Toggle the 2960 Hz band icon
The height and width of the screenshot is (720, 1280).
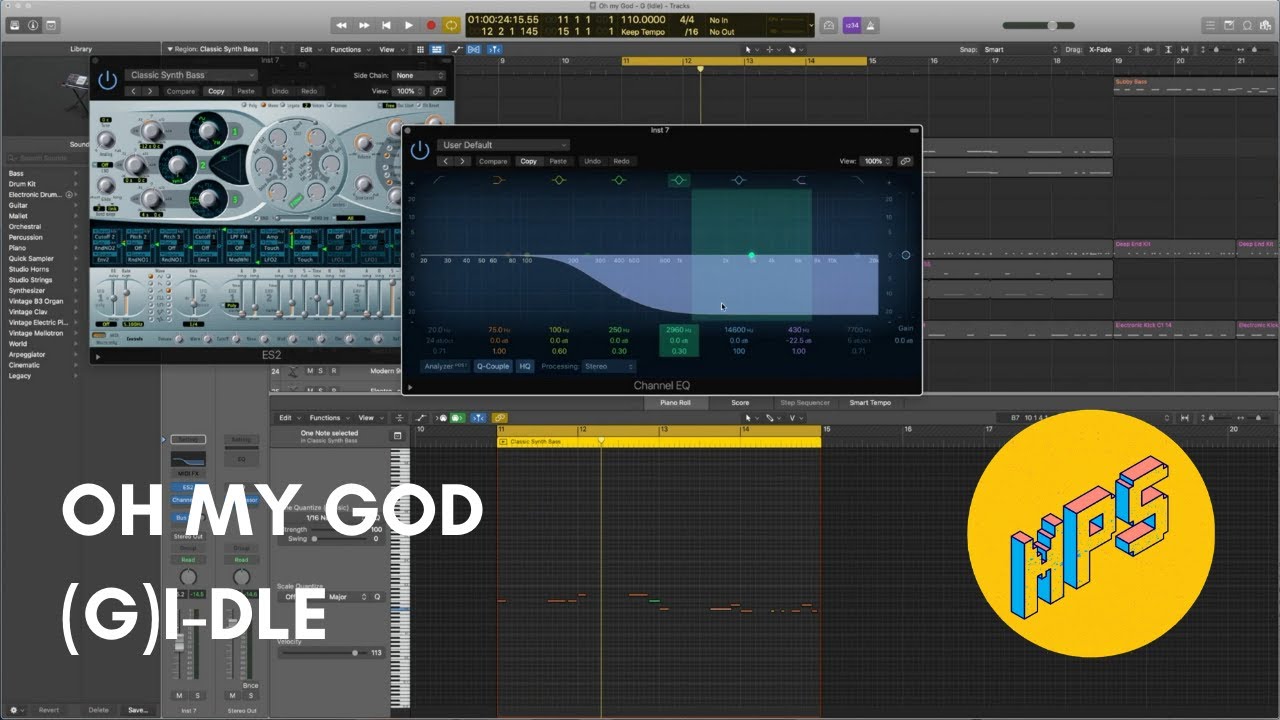click(x=679, y=180)
